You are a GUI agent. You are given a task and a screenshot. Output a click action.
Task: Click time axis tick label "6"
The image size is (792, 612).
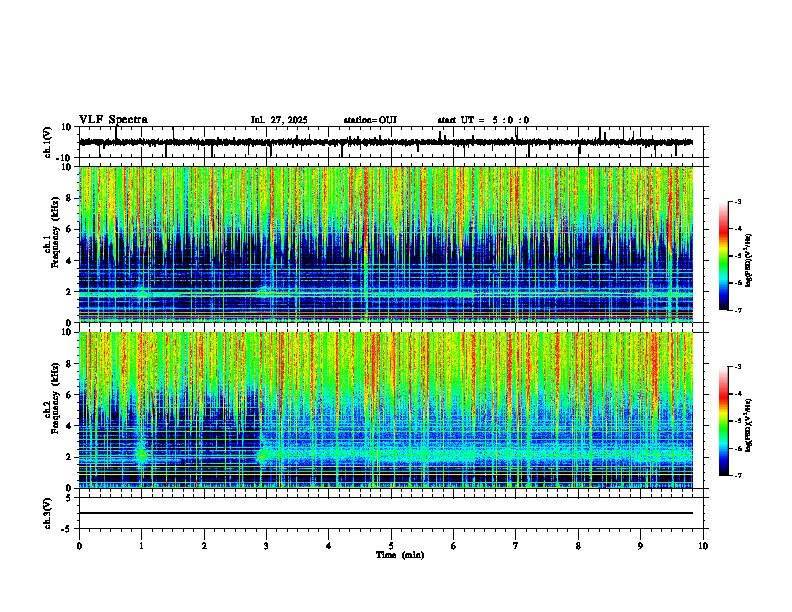click(454, 546)
